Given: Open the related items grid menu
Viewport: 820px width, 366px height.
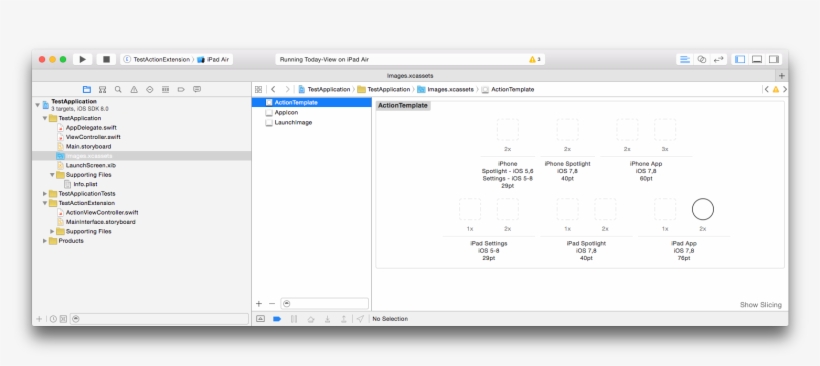Looking at the screenshot, I should click(x=258, y=89).
